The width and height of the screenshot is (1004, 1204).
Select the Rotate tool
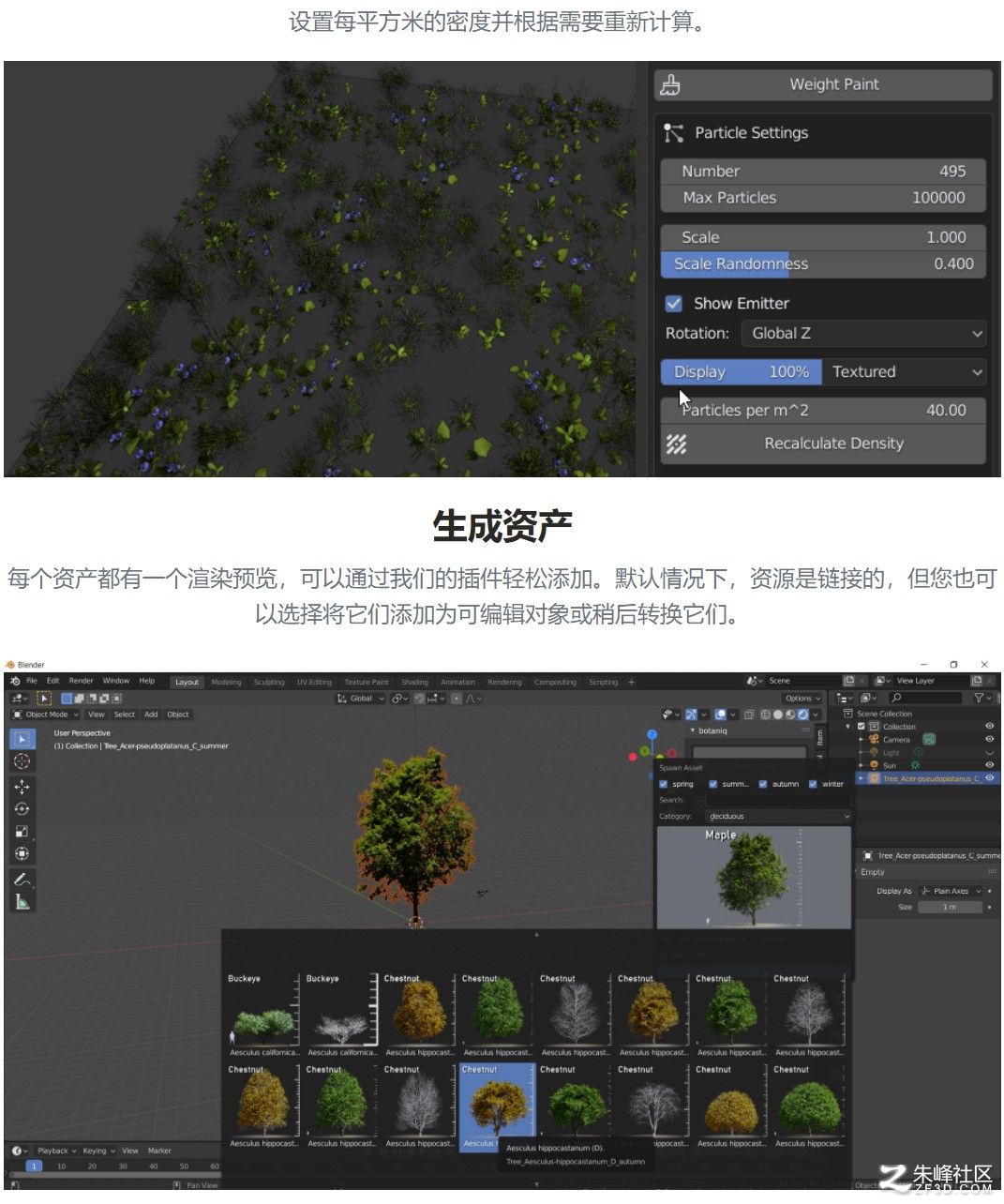(x=22, y=809)
